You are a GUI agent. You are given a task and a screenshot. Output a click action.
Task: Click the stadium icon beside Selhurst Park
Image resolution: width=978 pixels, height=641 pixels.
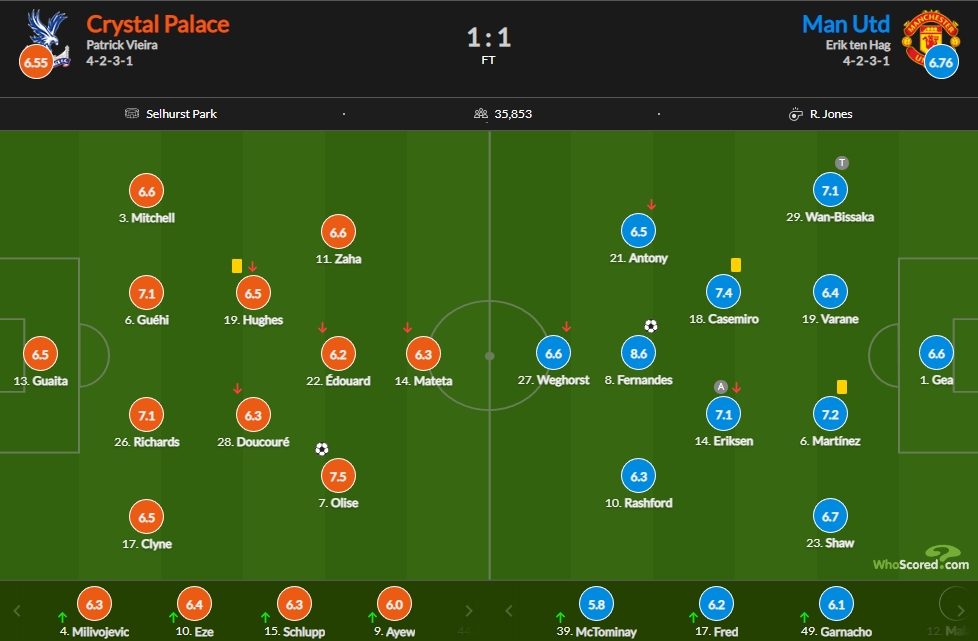click(x=132, y=113)
